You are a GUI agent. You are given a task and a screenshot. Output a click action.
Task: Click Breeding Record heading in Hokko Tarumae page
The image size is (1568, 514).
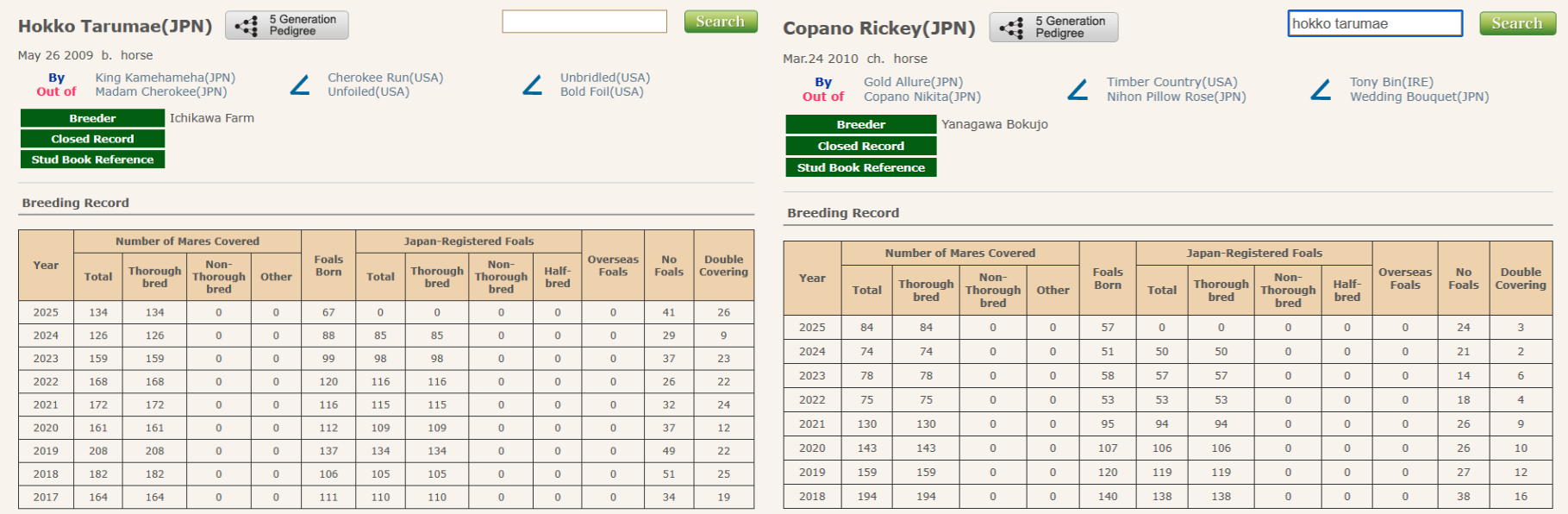click(x=76, y=203)
